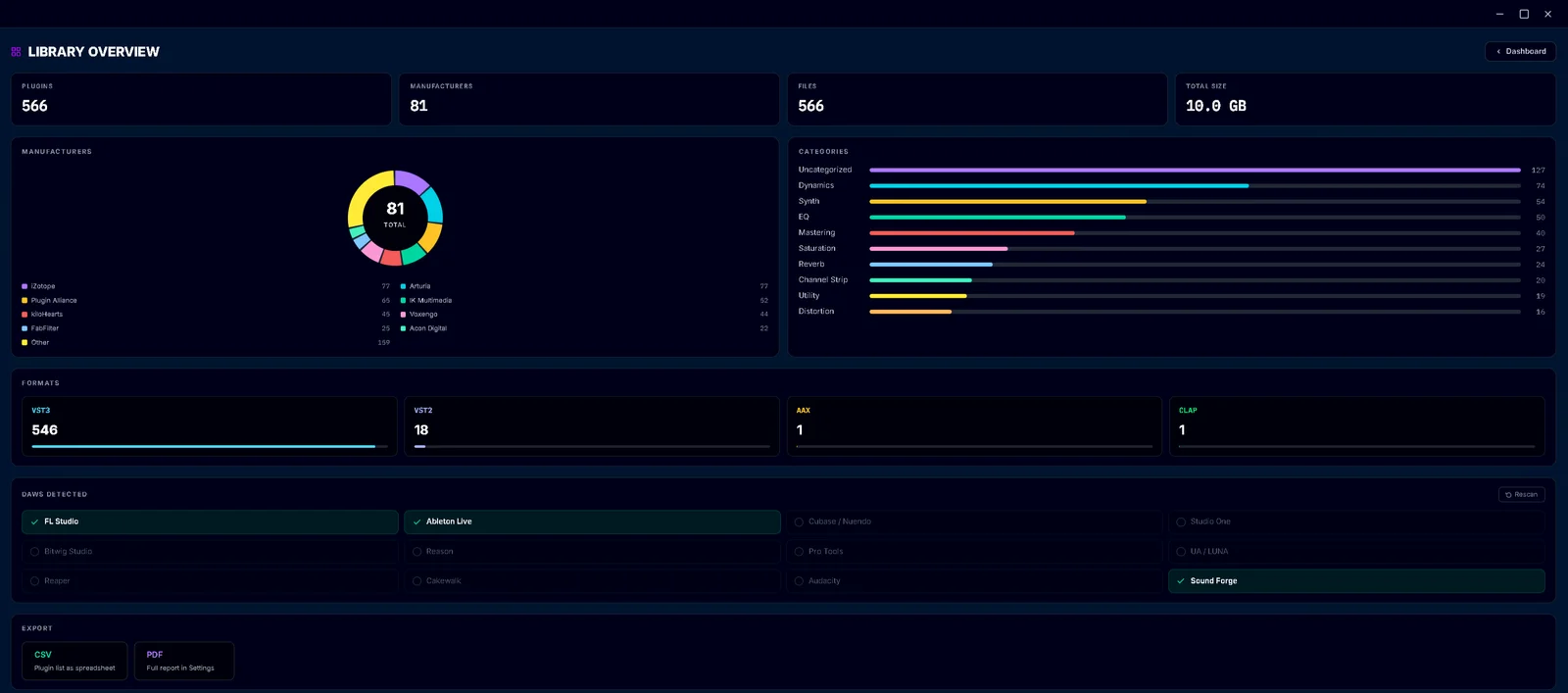This screenshot has width=1568, height=693.
Task: Click the Uncategorized category bar
Action: coord(1195,170)
